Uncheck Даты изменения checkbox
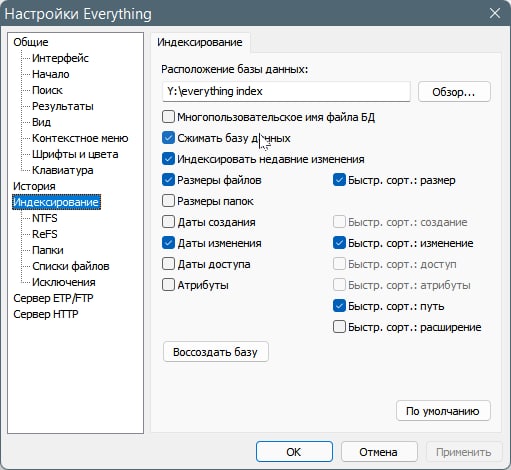This screenshot has height=470, width=511. [x=168, y=243]
